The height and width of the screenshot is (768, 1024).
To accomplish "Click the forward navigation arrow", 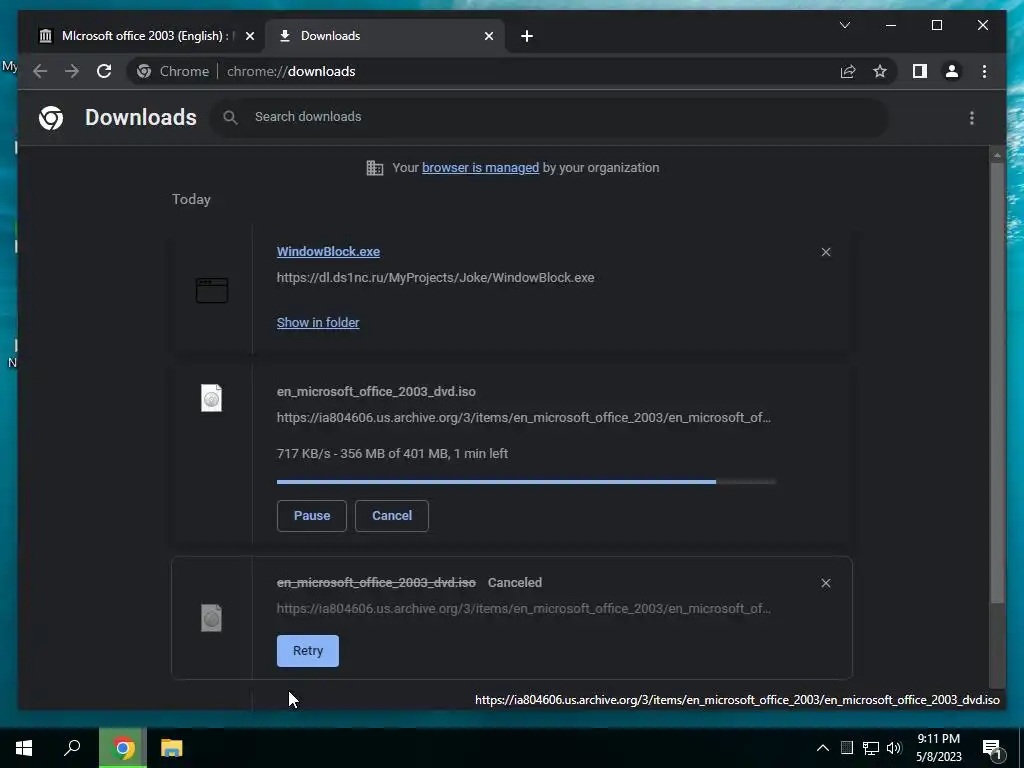I will [x=72, y=71].
